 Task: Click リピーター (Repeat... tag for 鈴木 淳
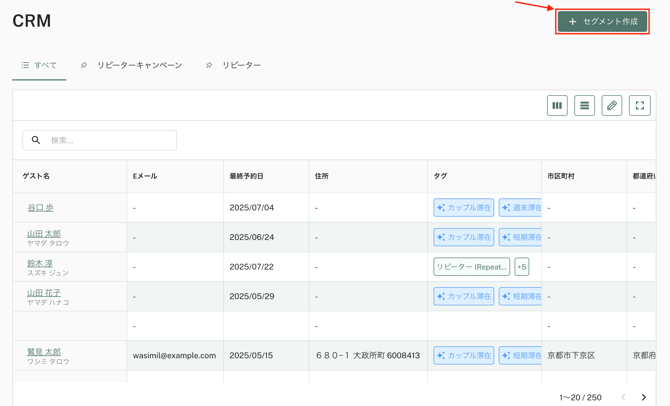(x=472, y=267)
